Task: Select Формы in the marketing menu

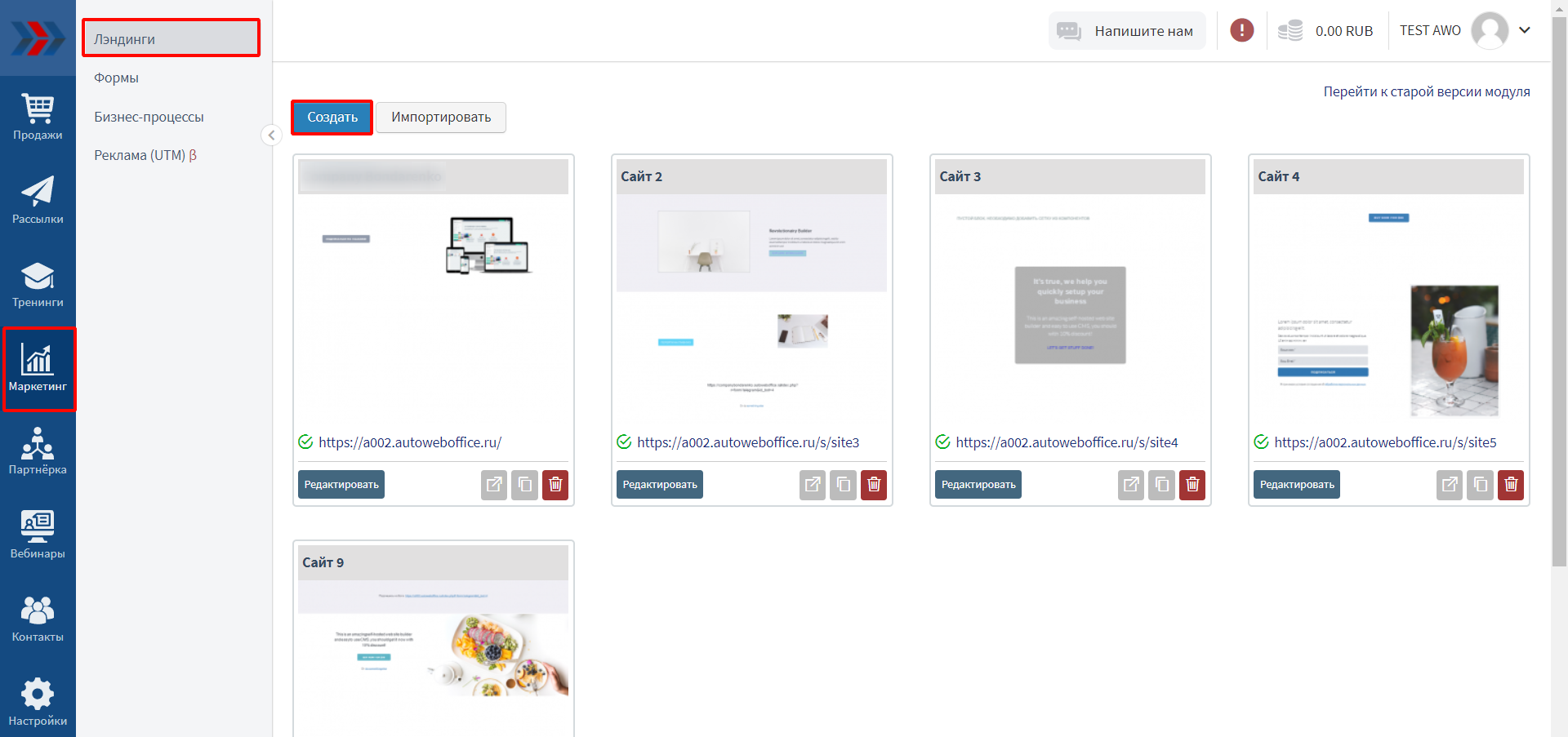Action: click(x=116, y=78)
